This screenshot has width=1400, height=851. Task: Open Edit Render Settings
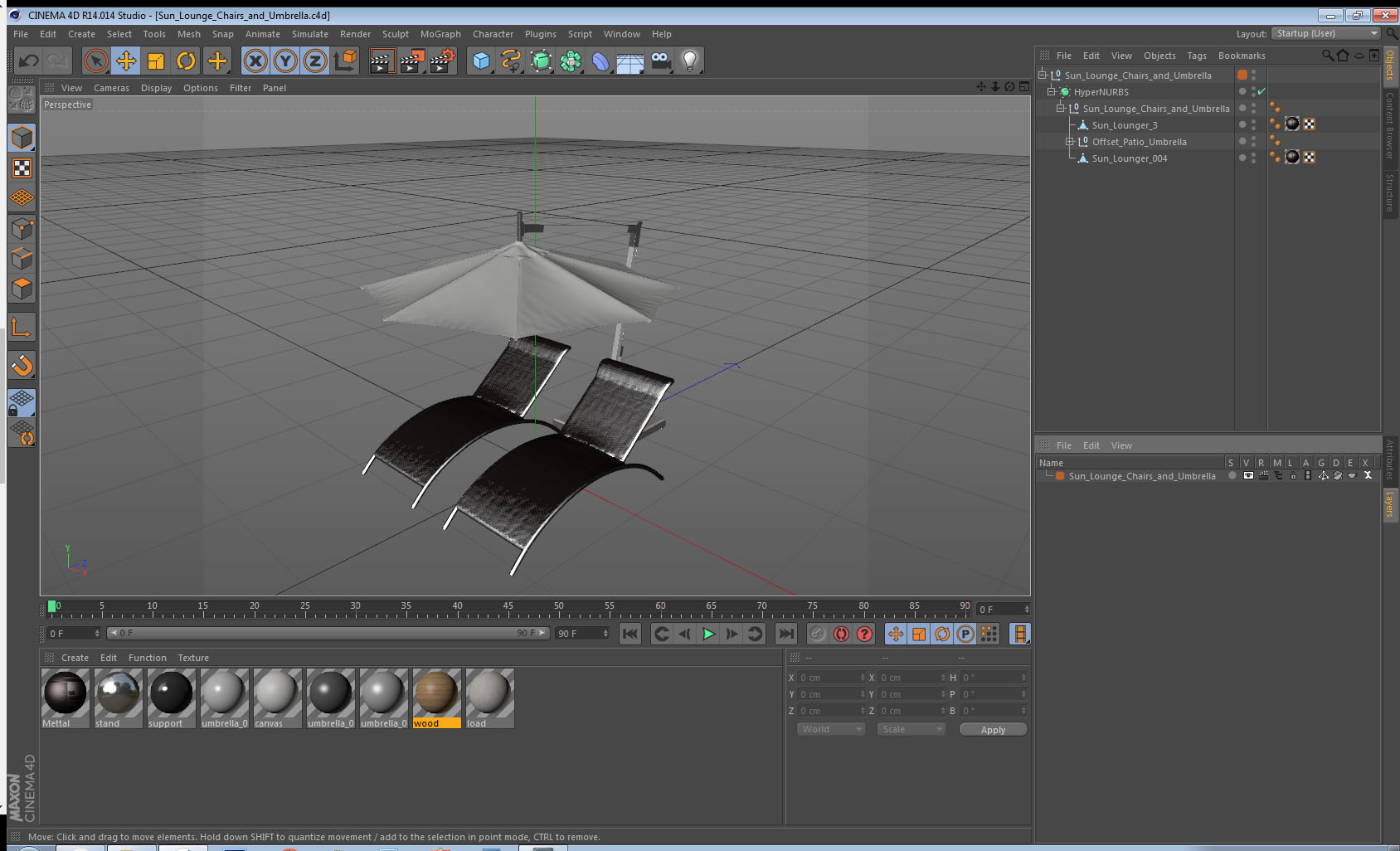click(443, 61)
